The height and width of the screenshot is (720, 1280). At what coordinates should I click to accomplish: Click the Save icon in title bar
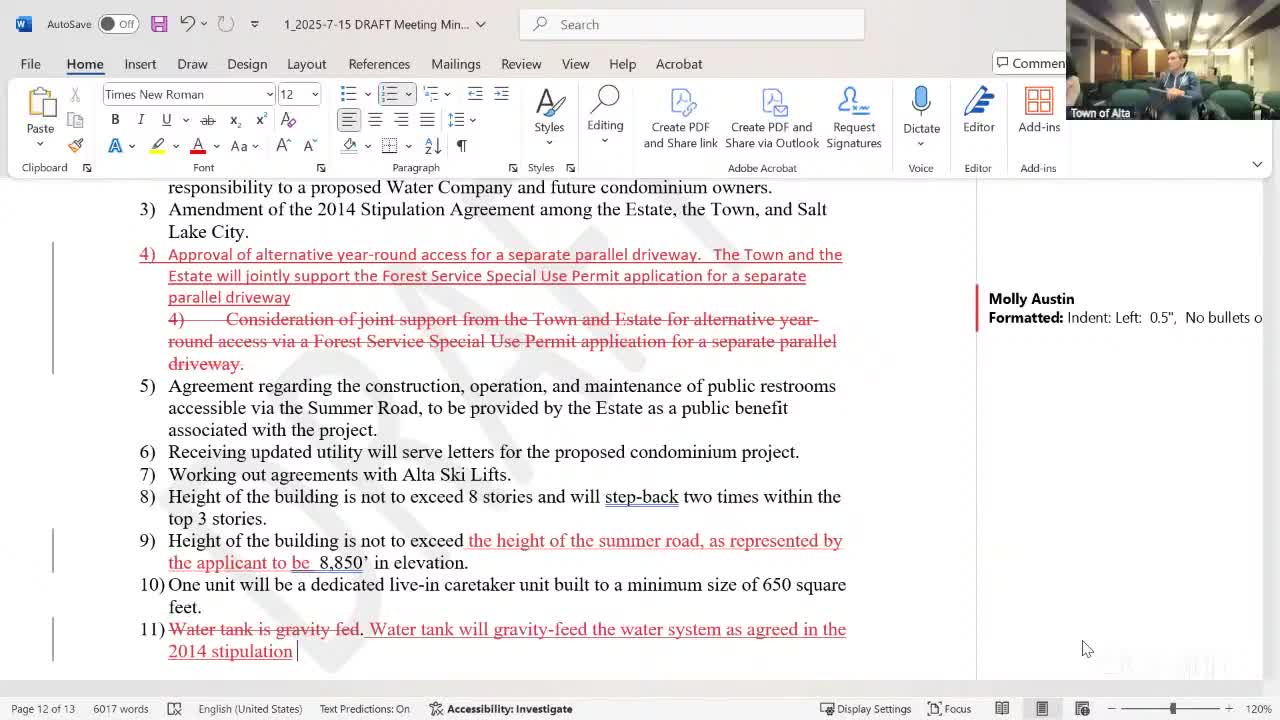(159, 24)
